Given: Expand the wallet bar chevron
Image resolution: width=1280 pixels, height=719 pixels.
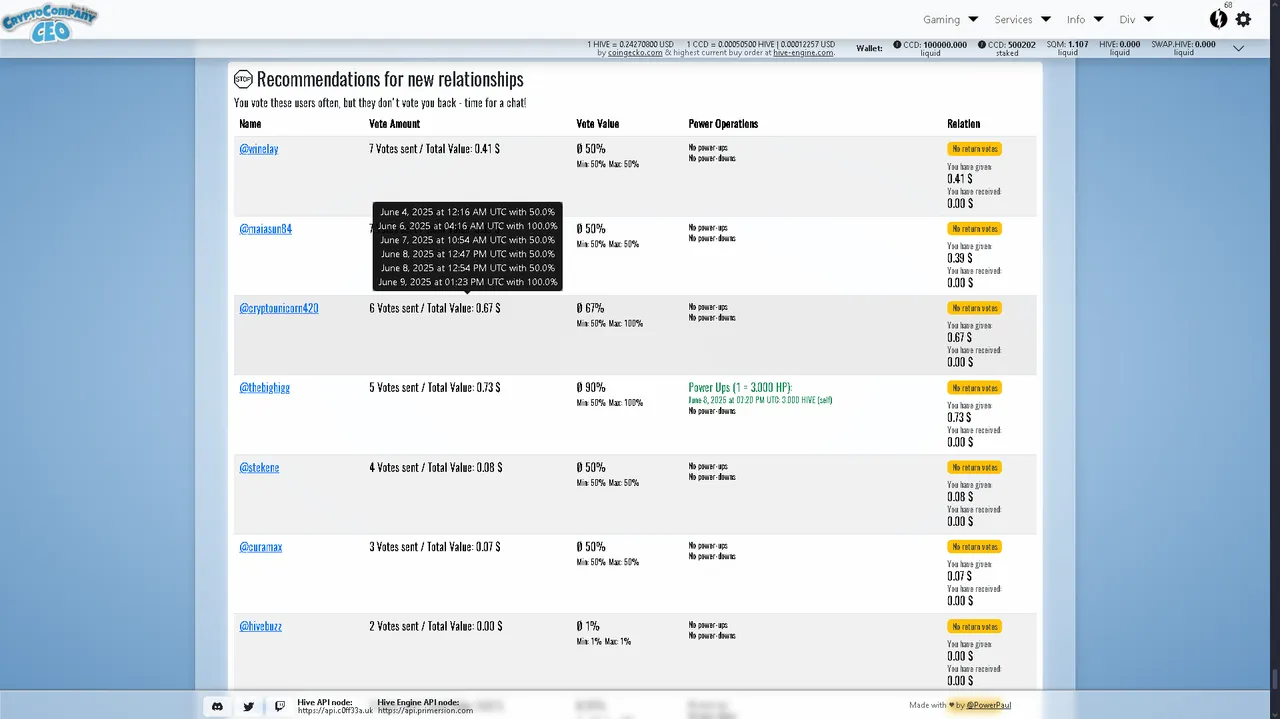Looking at the screenshot, I should (x=1238, y=48).
